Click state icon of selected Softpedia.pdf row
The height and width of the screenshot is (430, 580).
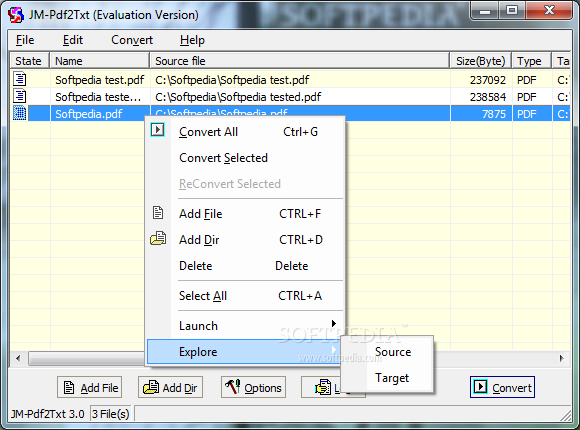[x=20, y=113]
